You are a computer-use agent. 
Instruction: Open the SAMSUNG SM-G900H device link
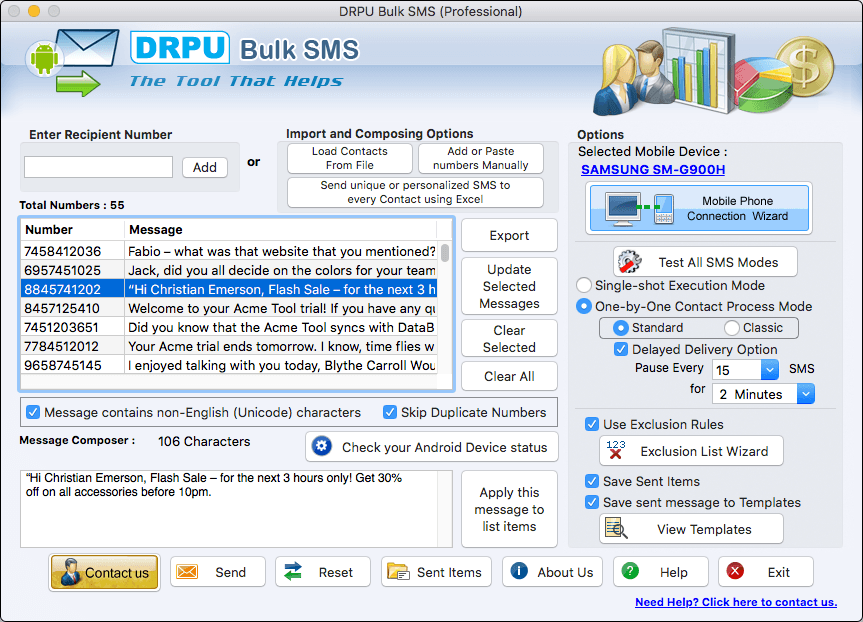(x=653, y=170)
